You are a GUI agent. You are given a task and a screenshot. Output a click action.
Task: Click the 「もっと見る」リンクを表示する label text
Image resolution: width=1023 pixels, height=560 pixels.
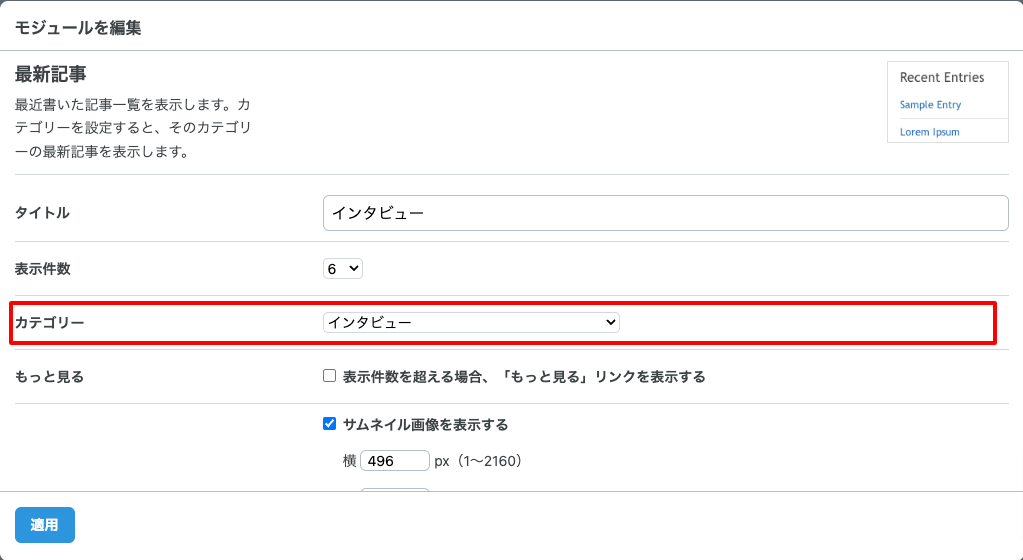523,377
